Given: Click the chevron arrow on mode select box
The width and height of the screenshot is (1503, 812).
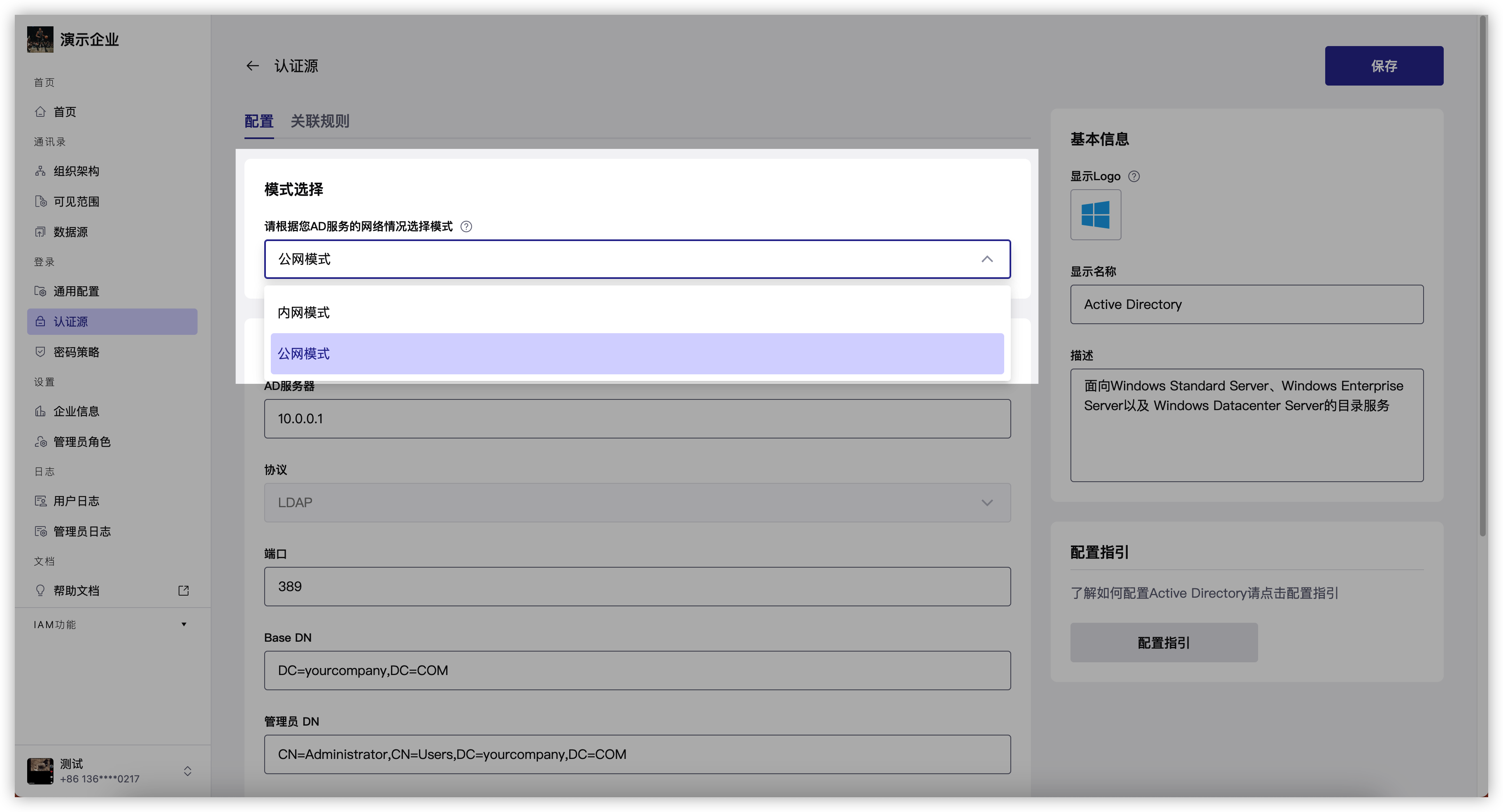Looking at the screenshot, I should click(986, 259).
